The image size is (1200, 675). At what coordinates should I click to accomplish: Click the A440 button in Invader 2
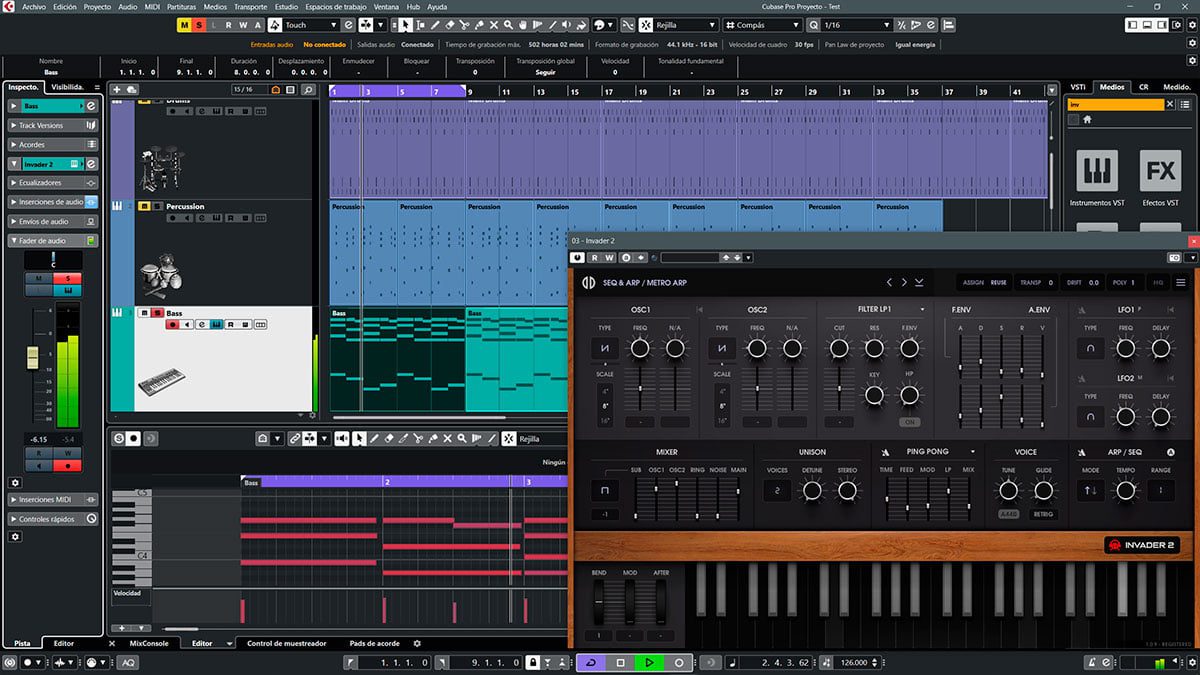(x=1008, y=514)
